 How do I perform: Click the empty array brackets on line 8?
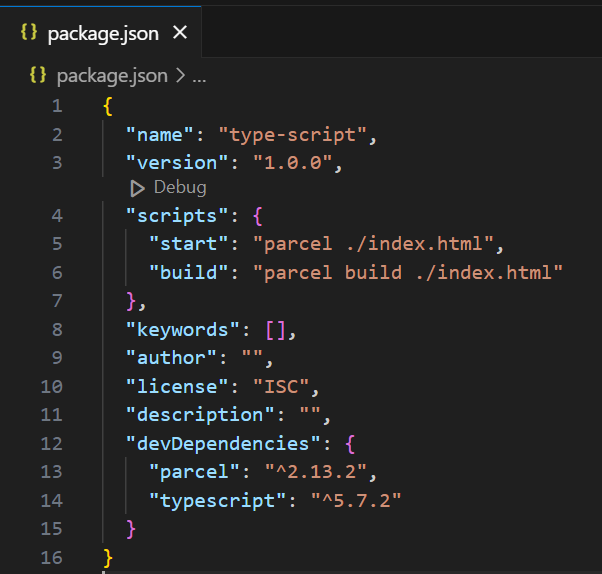point(275,330)
